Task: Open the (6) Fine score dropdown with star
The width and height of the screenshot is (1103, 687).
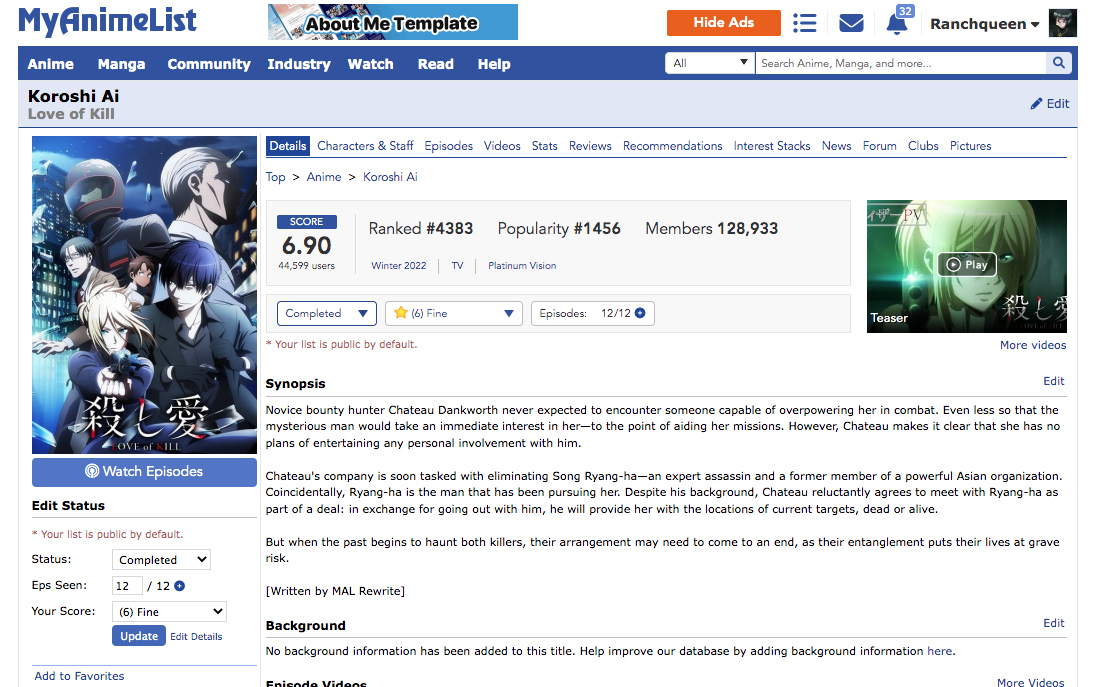Action: pyautogui.click(x=454, y=313)
